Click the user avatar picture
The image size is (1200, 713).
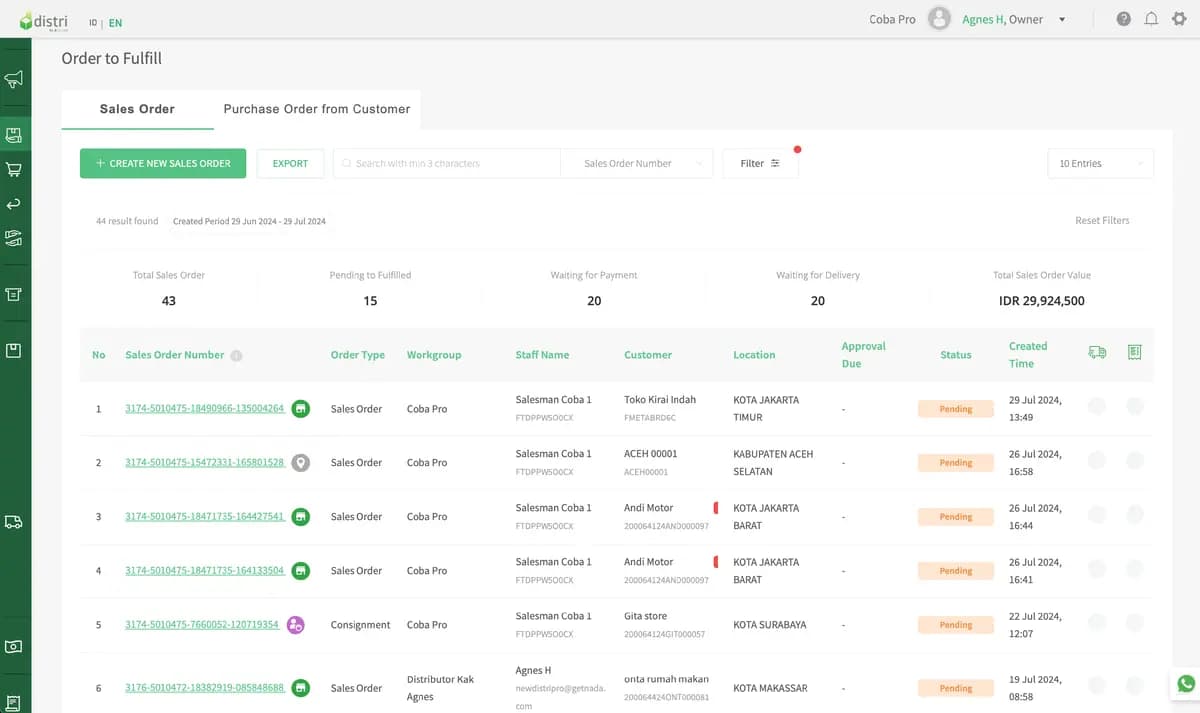pyautogui.click(x=939, y=19)
